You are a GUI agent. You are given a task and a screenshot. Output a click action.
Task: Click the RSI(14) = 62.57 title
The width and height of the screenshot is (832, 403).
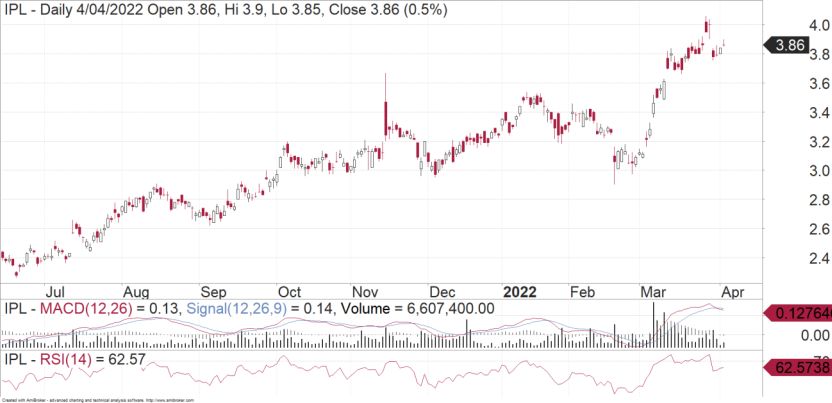(x=74, y=360)
